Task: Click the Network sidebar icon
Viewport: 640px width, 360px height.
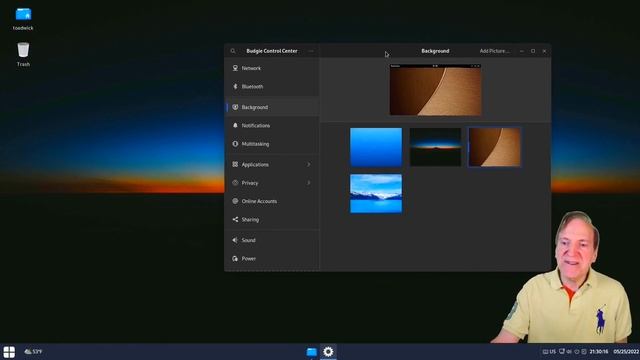Action: 235,68
